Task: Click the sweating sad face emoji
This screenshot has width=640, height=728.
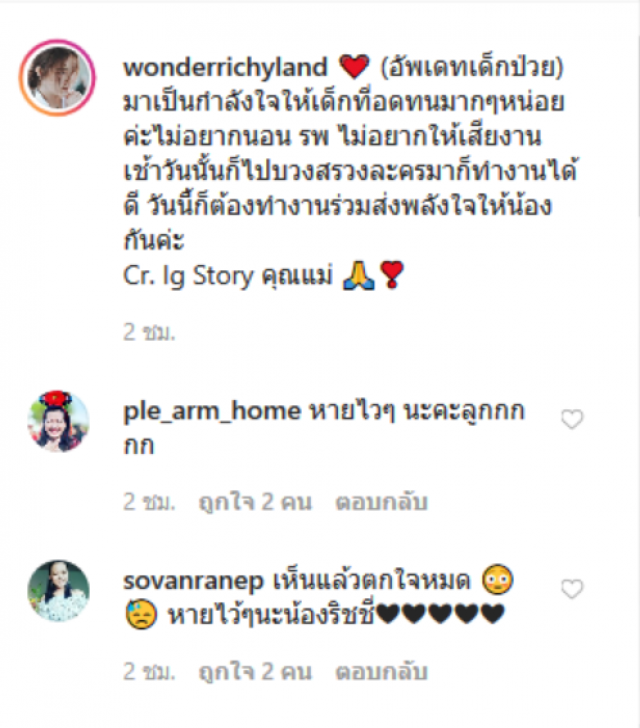Action: click(x=141, y=614)
